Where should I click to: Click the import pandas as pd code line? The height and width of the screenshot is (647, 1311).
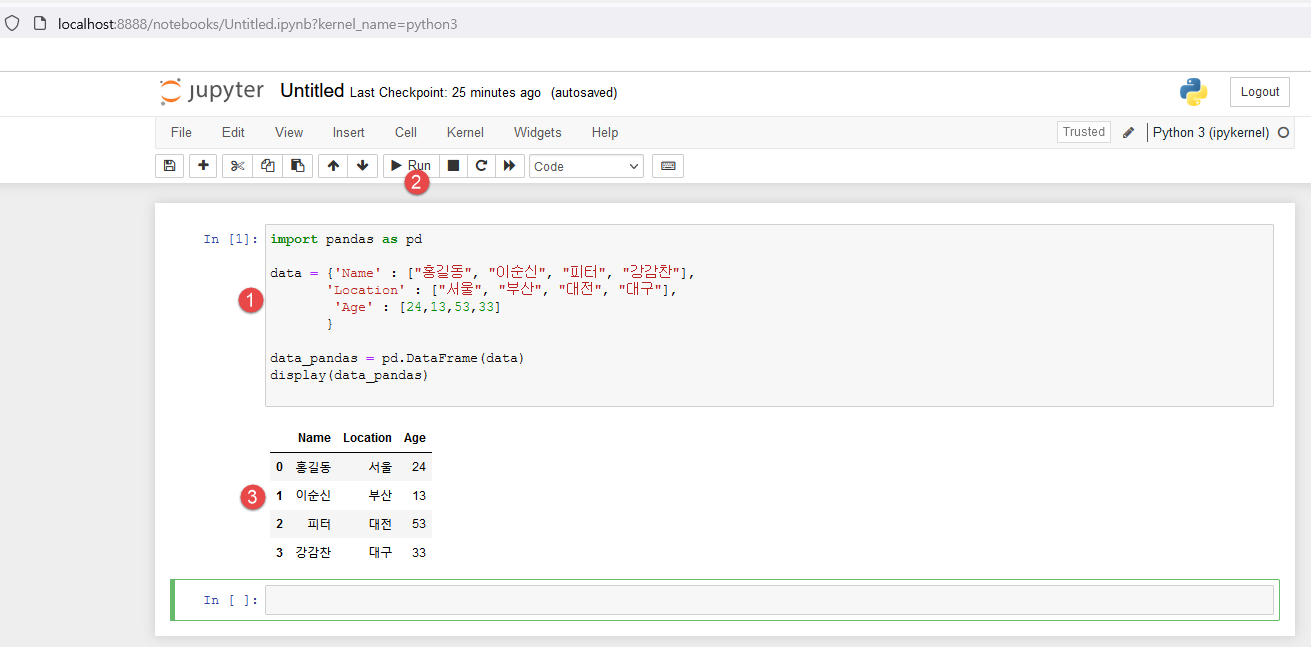[x=346, y=239]
